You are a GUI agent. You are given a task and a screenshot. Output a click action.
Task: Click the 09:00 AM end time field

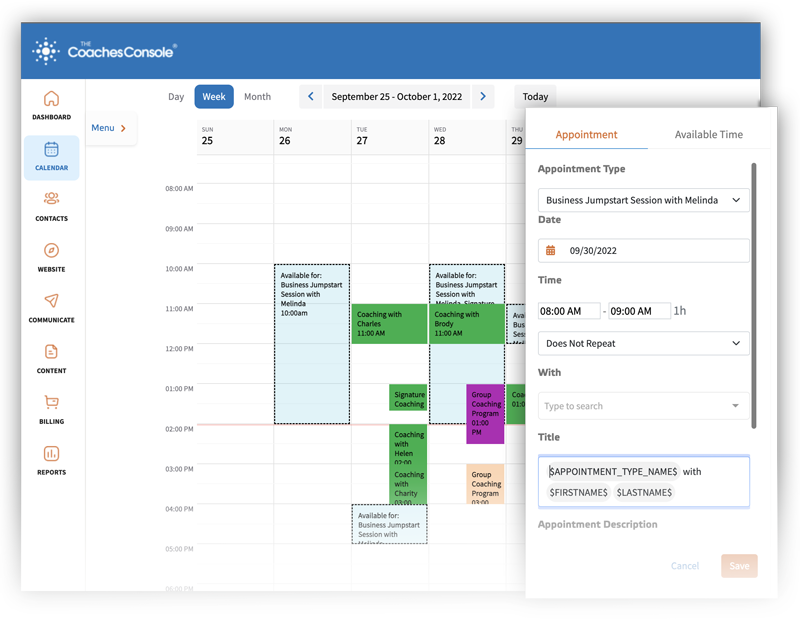[x=639, y=311]
